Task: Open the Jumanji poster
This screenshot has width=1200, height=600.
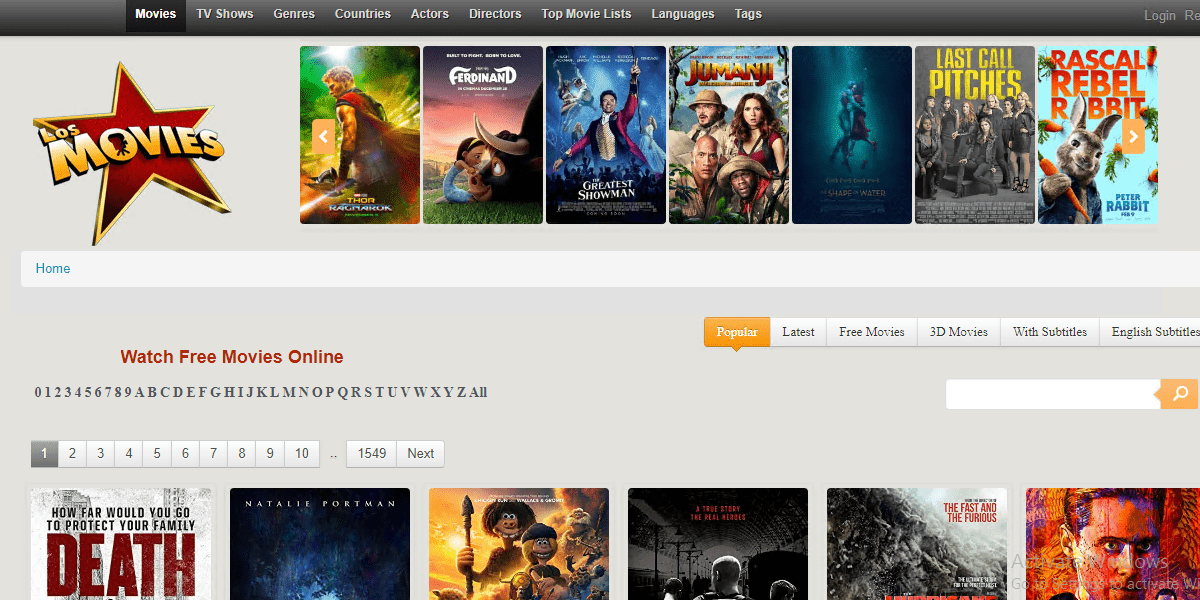Action: [729, 135]
